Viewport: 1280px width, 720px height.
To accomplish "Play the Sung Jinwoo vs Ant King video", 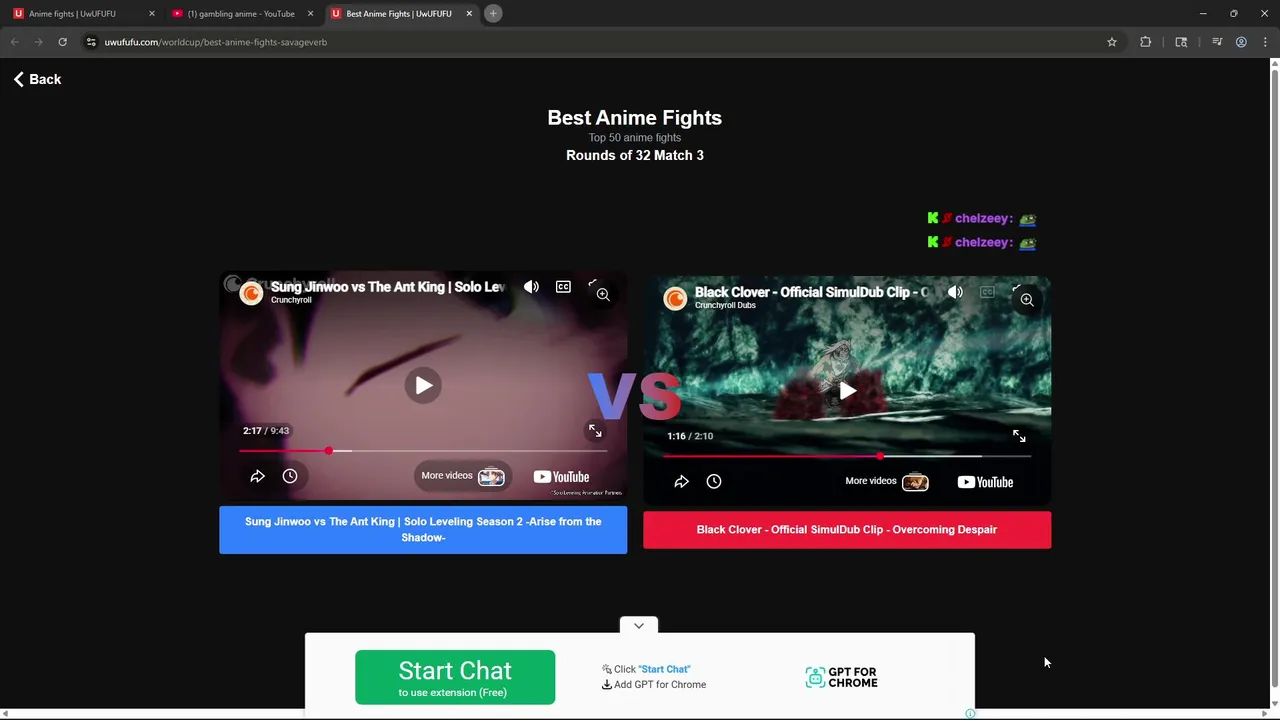I will (x=423, y=385).
